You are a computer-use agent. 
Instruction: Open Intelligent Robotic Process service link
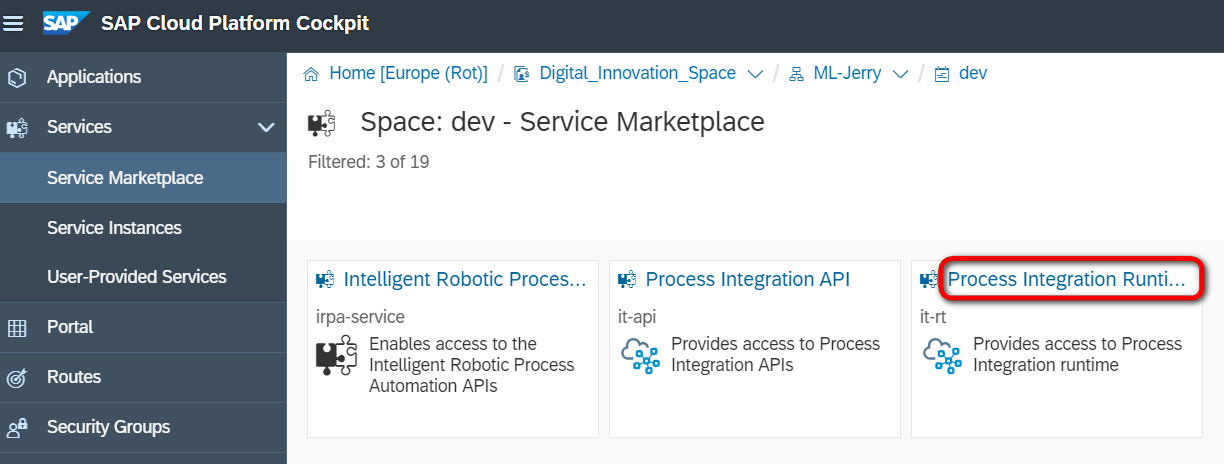click(465, 280)
